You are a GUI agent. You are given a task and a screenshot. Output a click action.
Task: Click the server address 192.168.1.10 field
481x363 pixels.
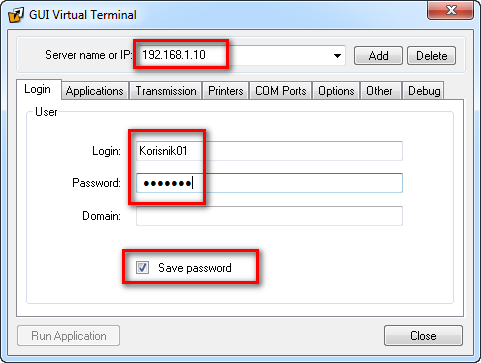click(239, 55)
